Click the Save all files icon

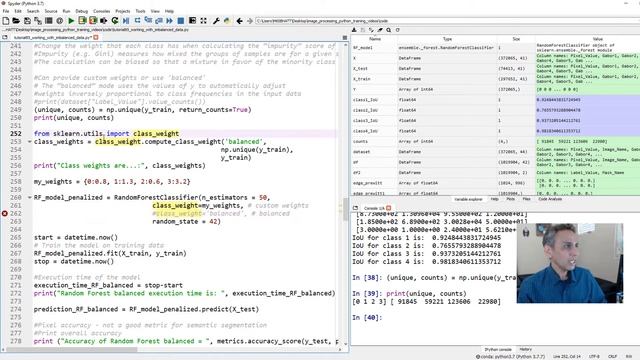point(38,20)
